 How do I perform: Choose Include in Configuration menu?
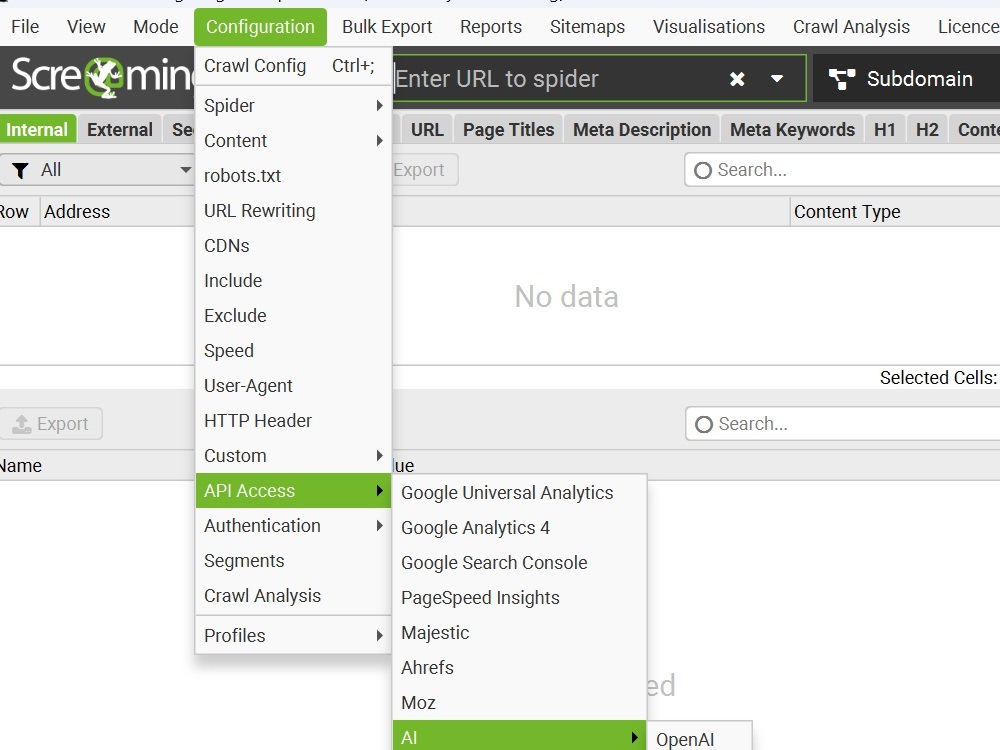293,281
